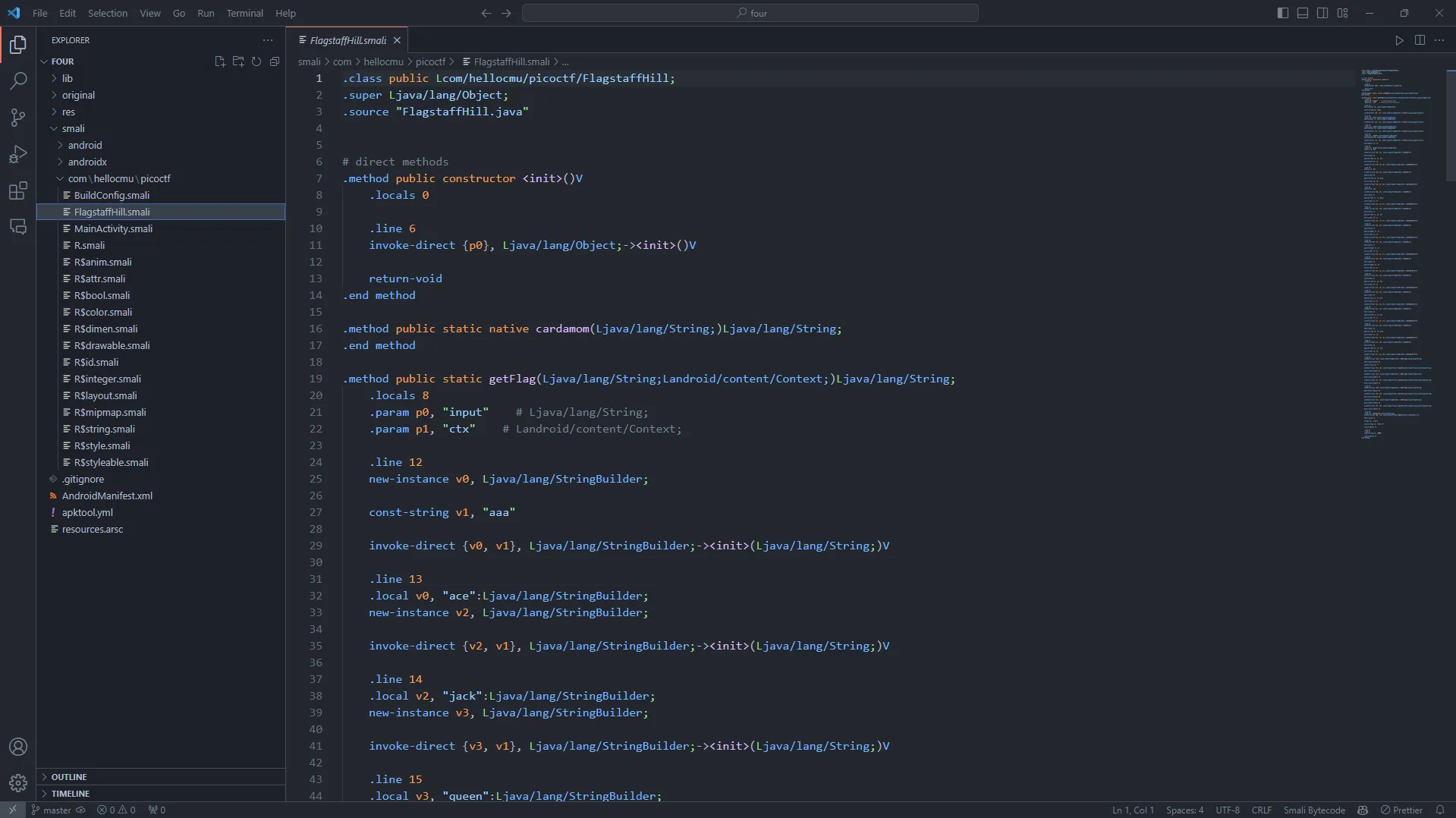Open the Explorer view in activity bar
Image resolution: width=1456 pixels, height=818 pixels.
[x=18, y=45]
